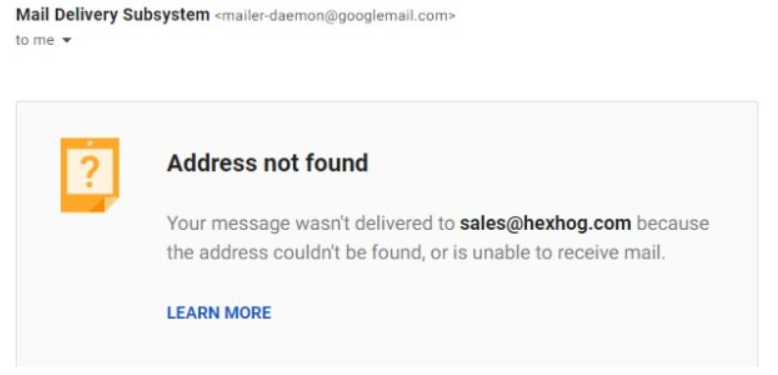This screenshot has height=375, width=778.
Task: Expand recipient details arrow beside "to me"
Action: tap(67, 41)
